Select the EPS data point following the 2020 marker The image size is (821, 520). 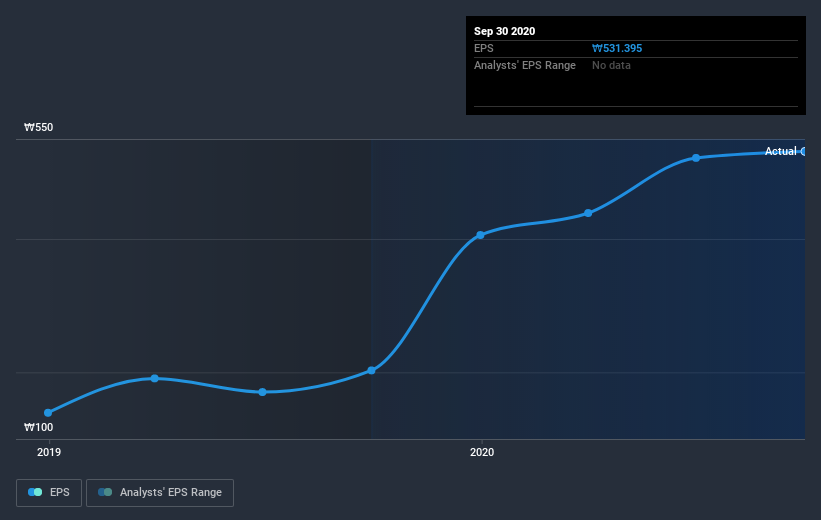pyautogui.click(x=588, y=213)
